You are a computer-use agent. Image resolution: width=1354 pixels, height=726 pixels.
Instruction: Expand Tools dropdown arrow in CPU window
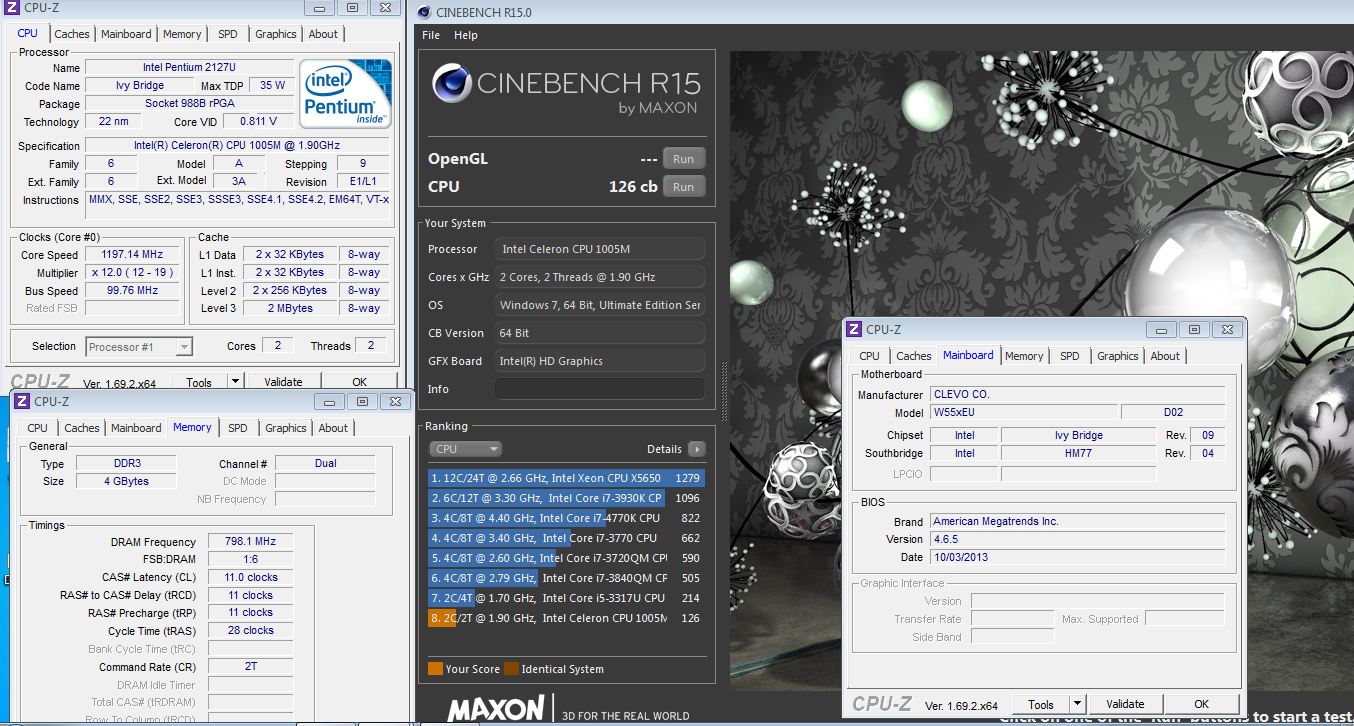click(235, 381)
